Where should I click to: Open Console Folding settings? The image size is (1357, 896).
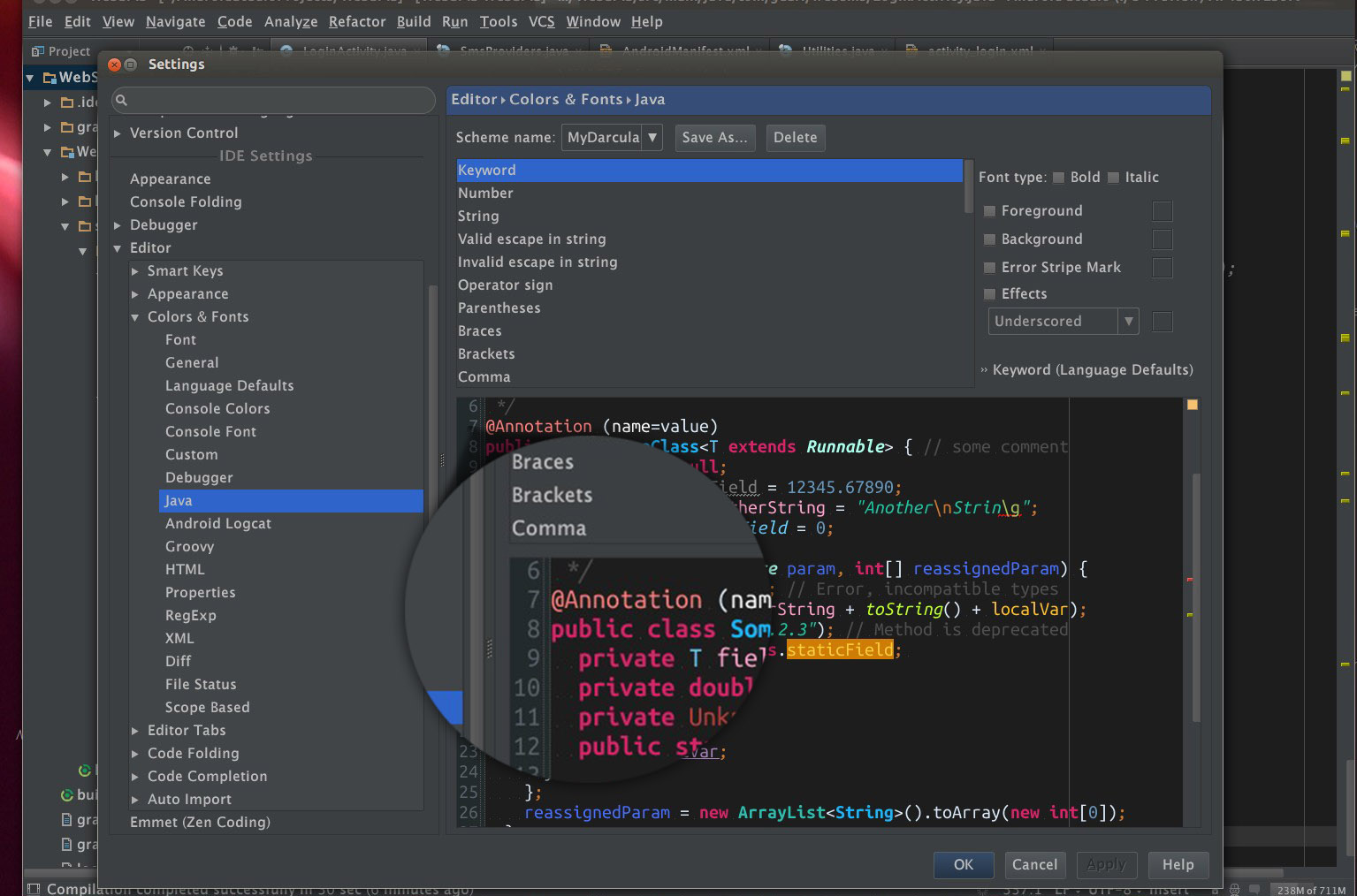click(x=186, y=202)
